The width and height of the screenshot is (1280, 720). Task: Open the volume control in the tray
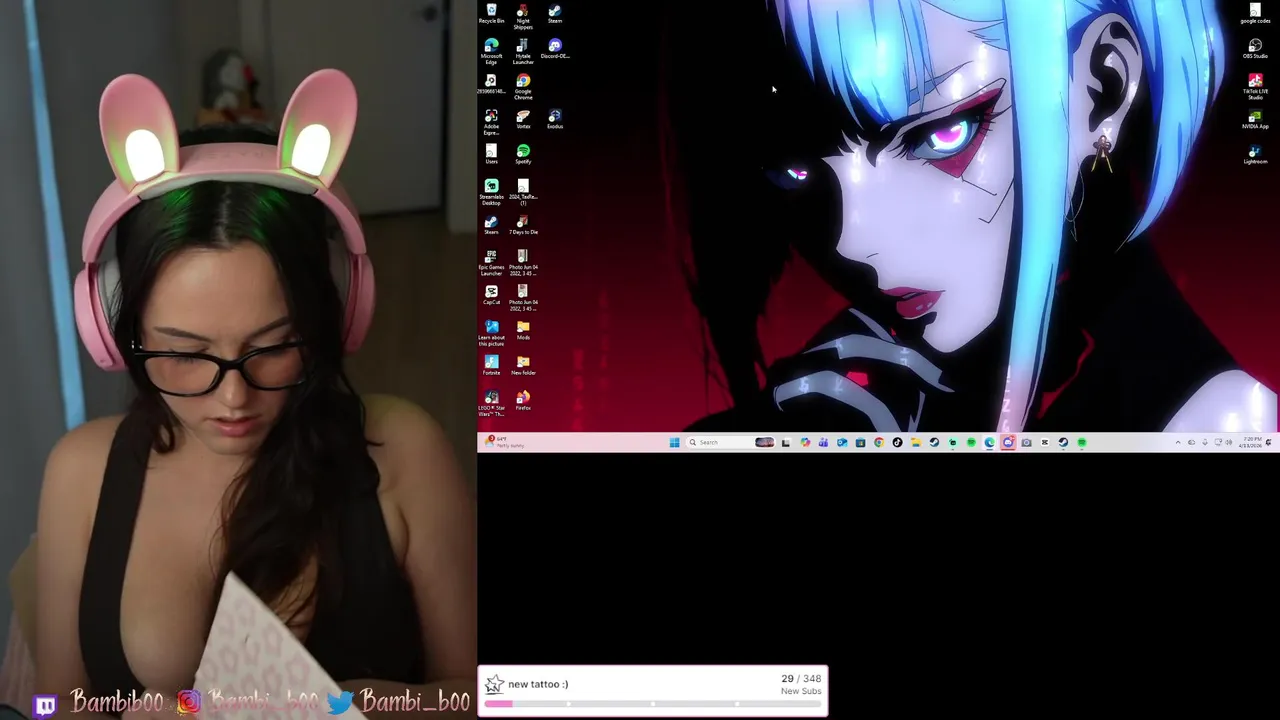tap(1229, 442)
